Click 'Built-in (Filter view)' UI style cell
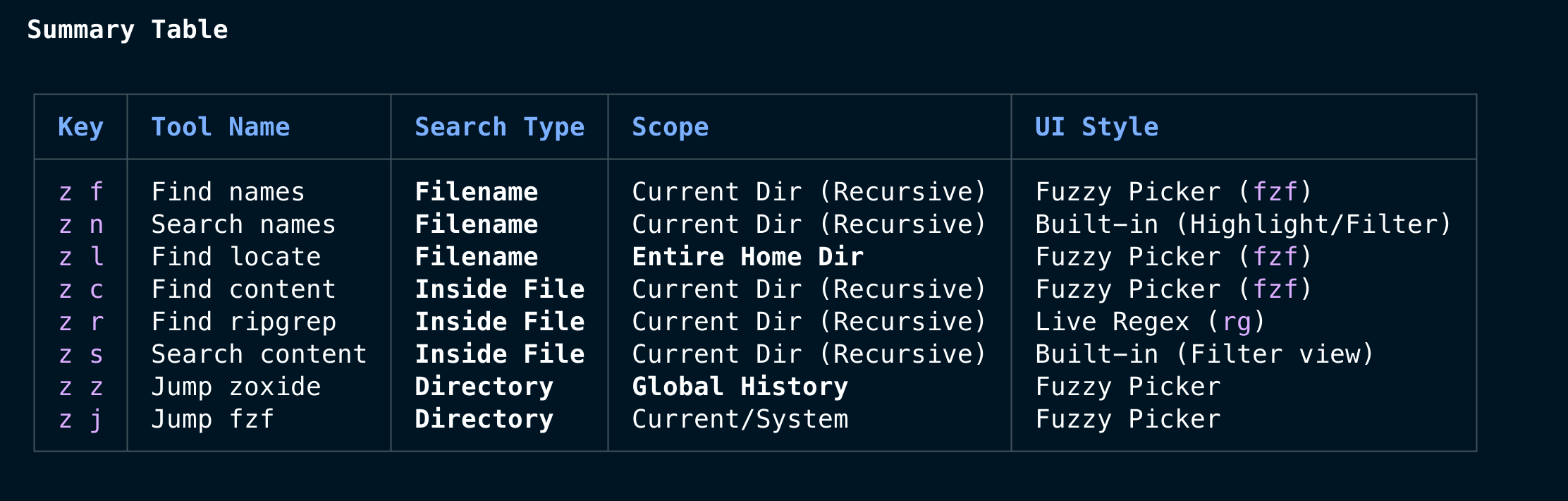This screenshot has width=1568, height=501. [x=1205, y=354]
